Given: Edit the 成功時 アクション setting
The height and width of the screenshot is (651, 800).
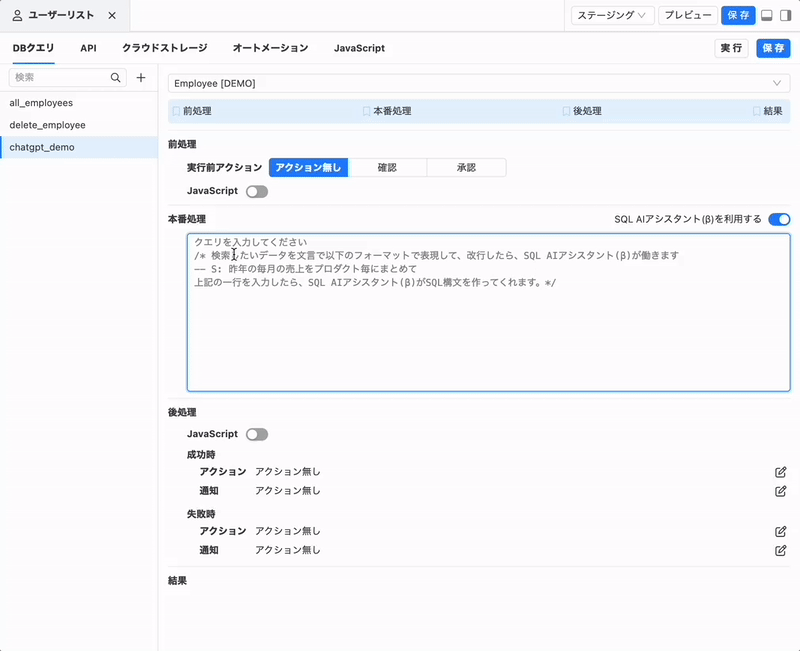Looking at the screenshot, I should pyautogui.click(x=781, y=472).
